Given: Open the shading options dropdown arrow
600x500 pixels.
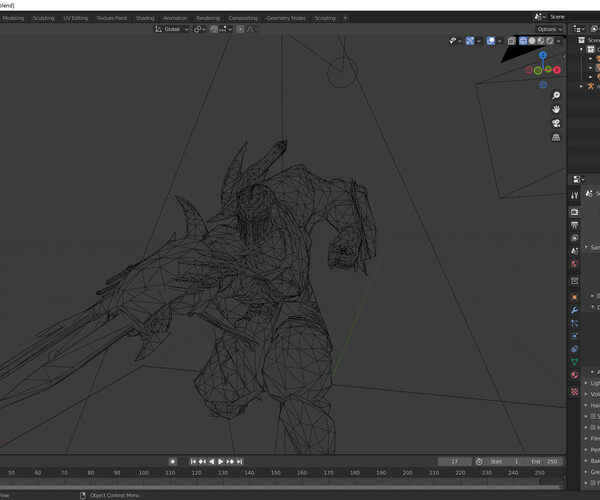Looking at the screenshot, I should click(x=559, y=41).
